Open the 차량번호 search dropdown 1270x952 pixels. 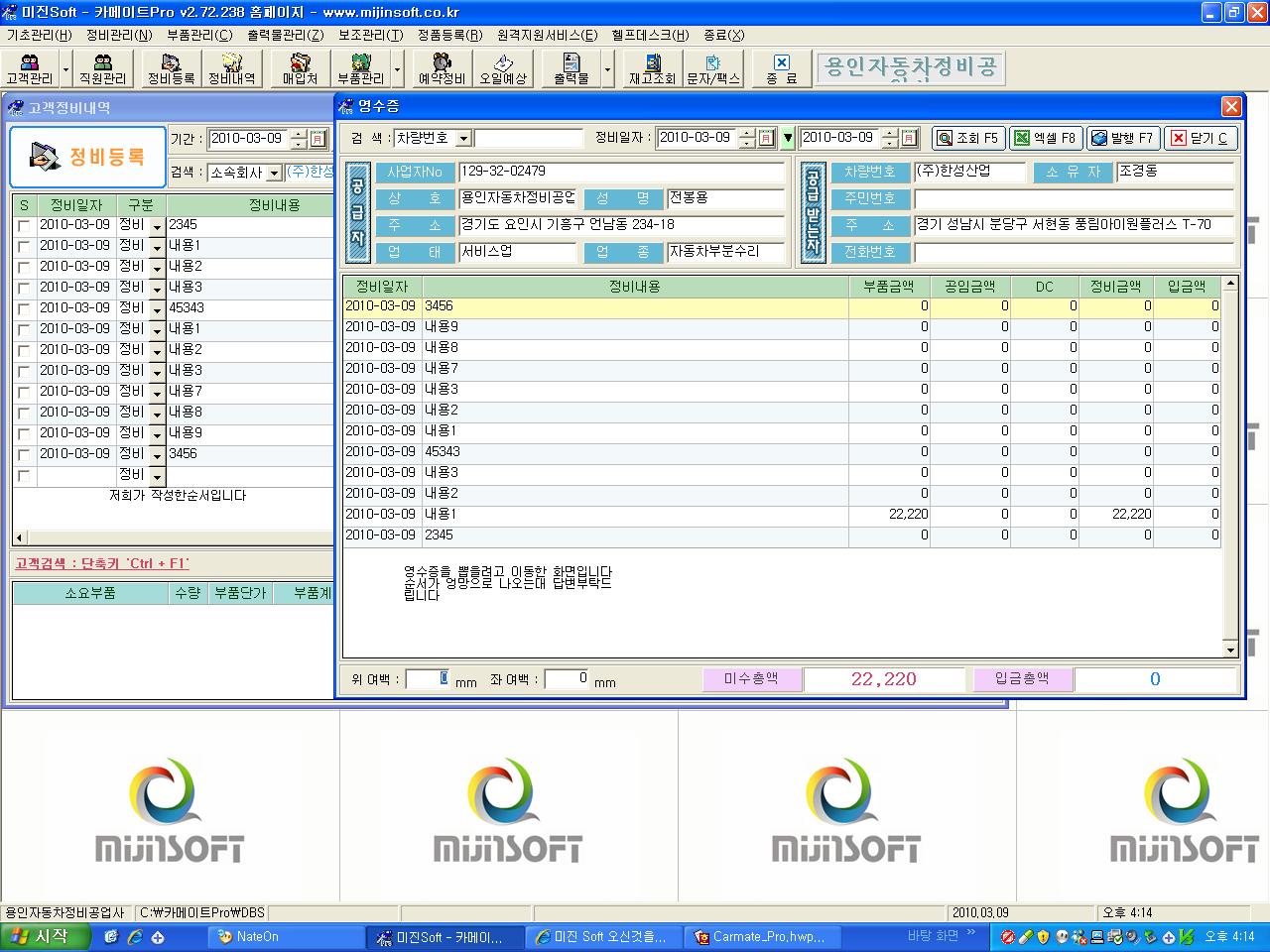coord(463,139)
